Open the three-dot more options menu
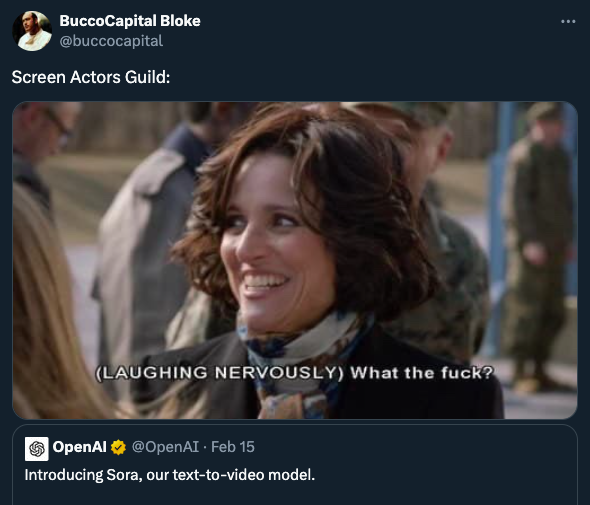The height and width of the screenshot is (505, 590). [x=568, y=21]
